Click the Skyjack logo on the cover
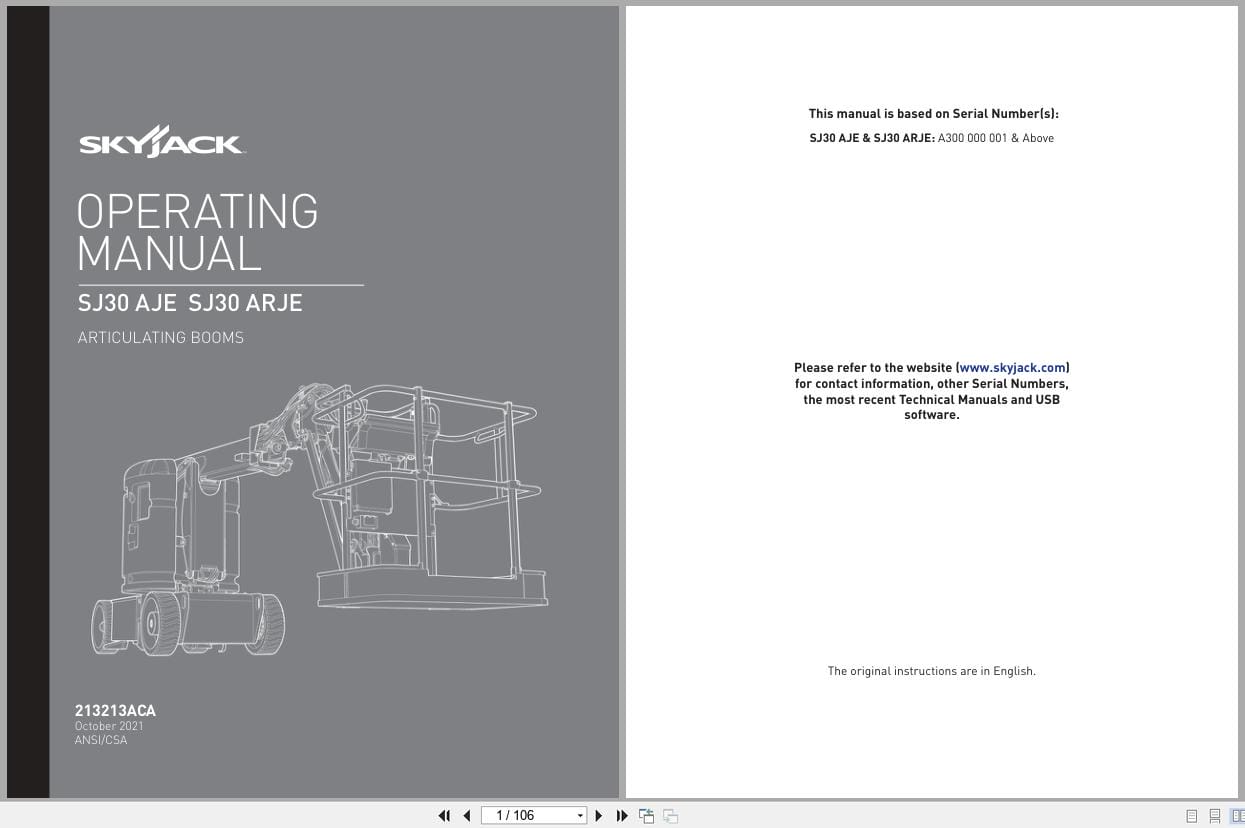This screenshot has height=828, width=1245. pyautogui.click(x=160, y=140)
